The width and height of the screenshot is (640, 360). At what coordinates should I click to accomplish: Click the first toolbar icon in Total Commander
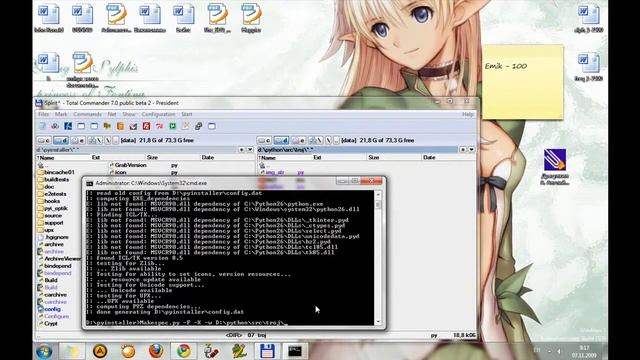pyautogui.click(x=42, y=126)
